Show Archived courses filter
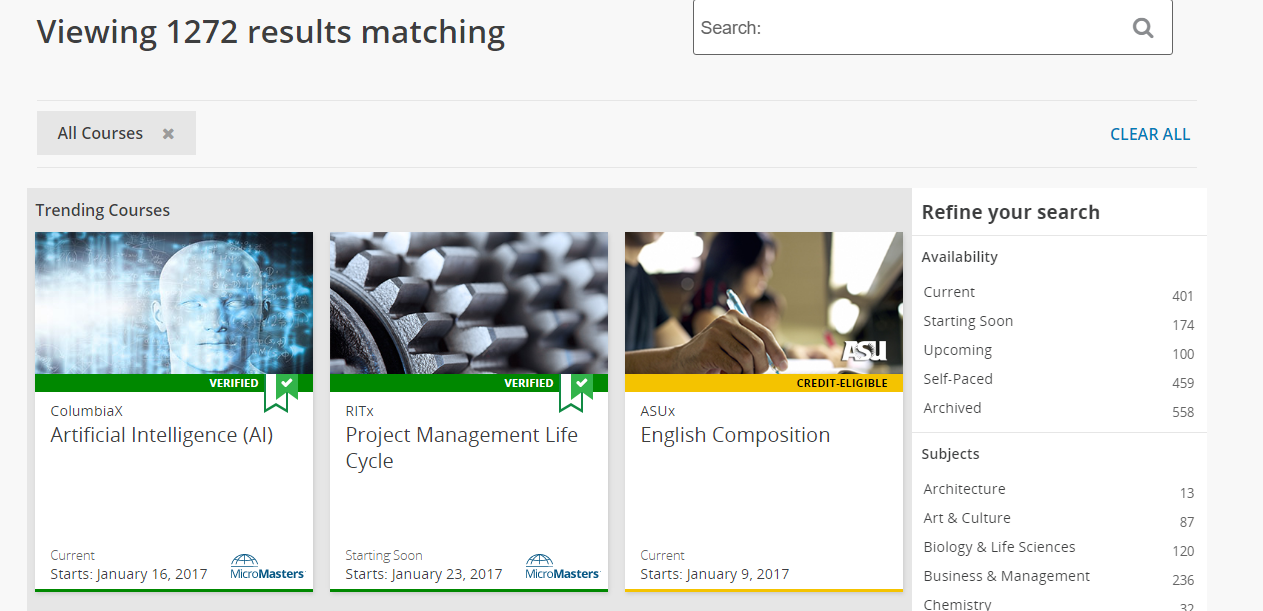The height and width of the screenshot is (611, 1263). click(x=952, y=408)
